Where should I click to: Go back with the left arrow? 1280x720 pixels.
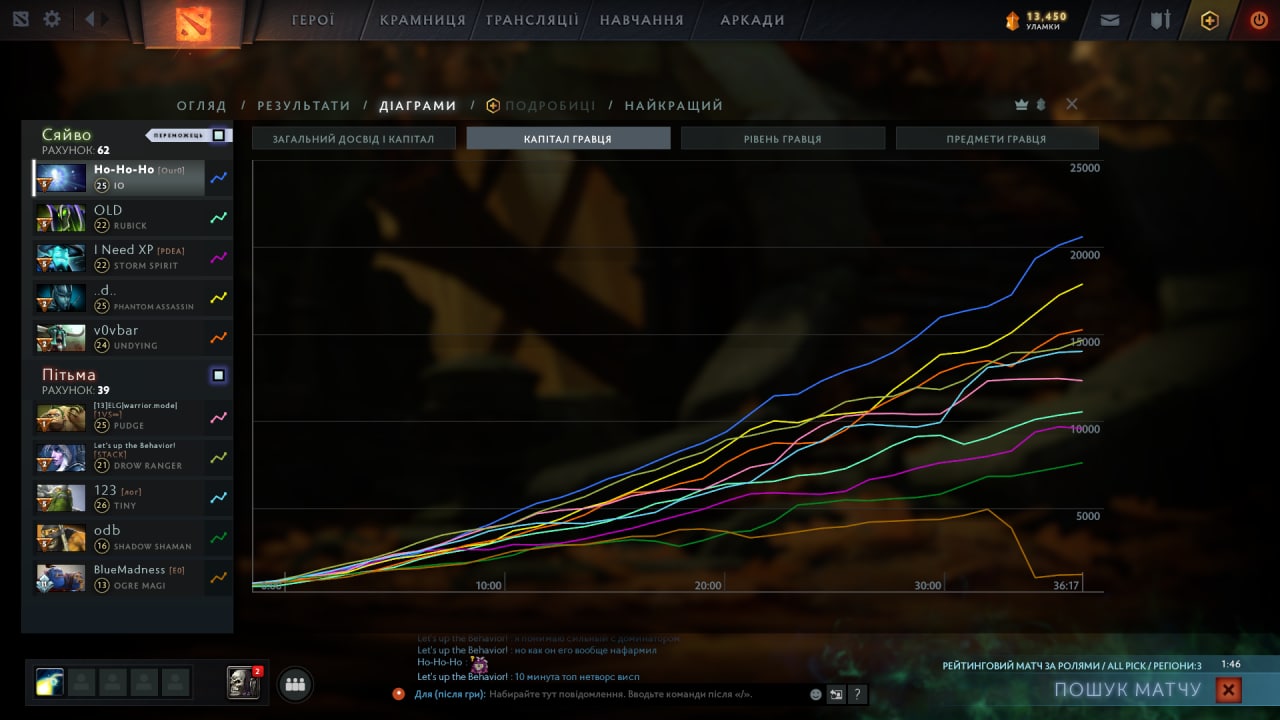[89, 19]
